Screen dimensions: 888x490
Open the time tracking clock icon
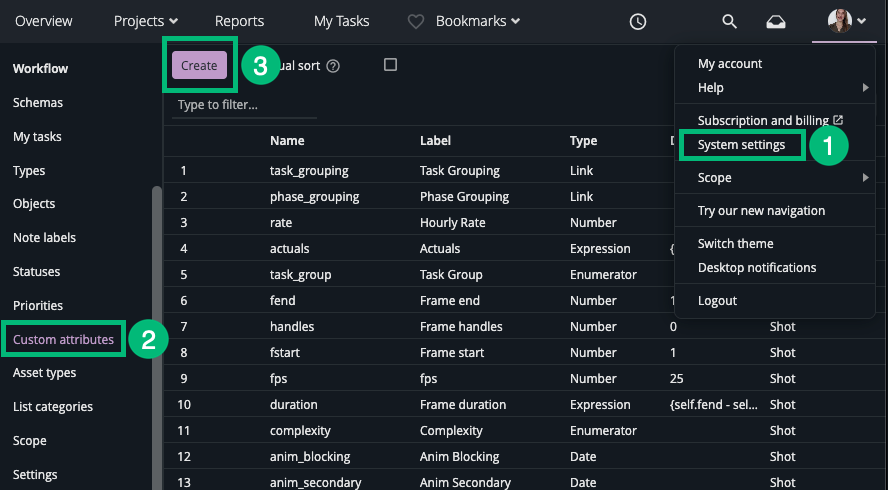pos(637,21)
